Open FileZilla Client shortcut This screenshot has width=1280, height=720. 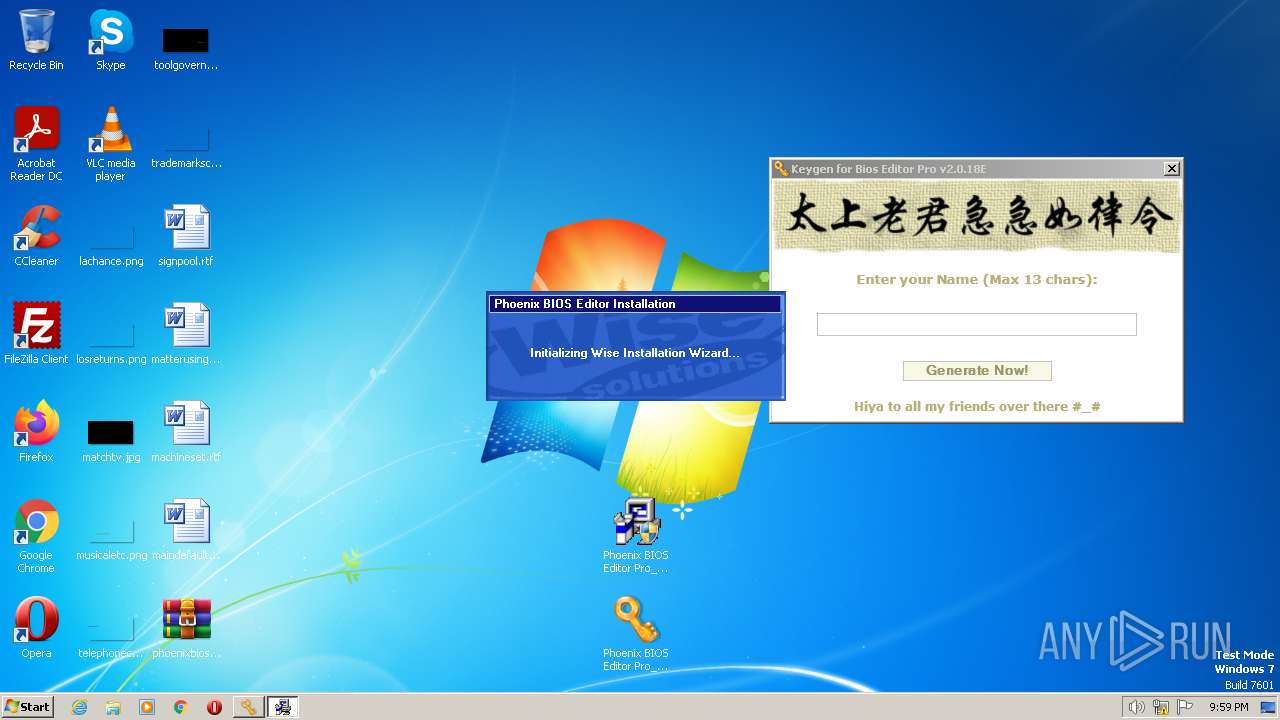36,334
